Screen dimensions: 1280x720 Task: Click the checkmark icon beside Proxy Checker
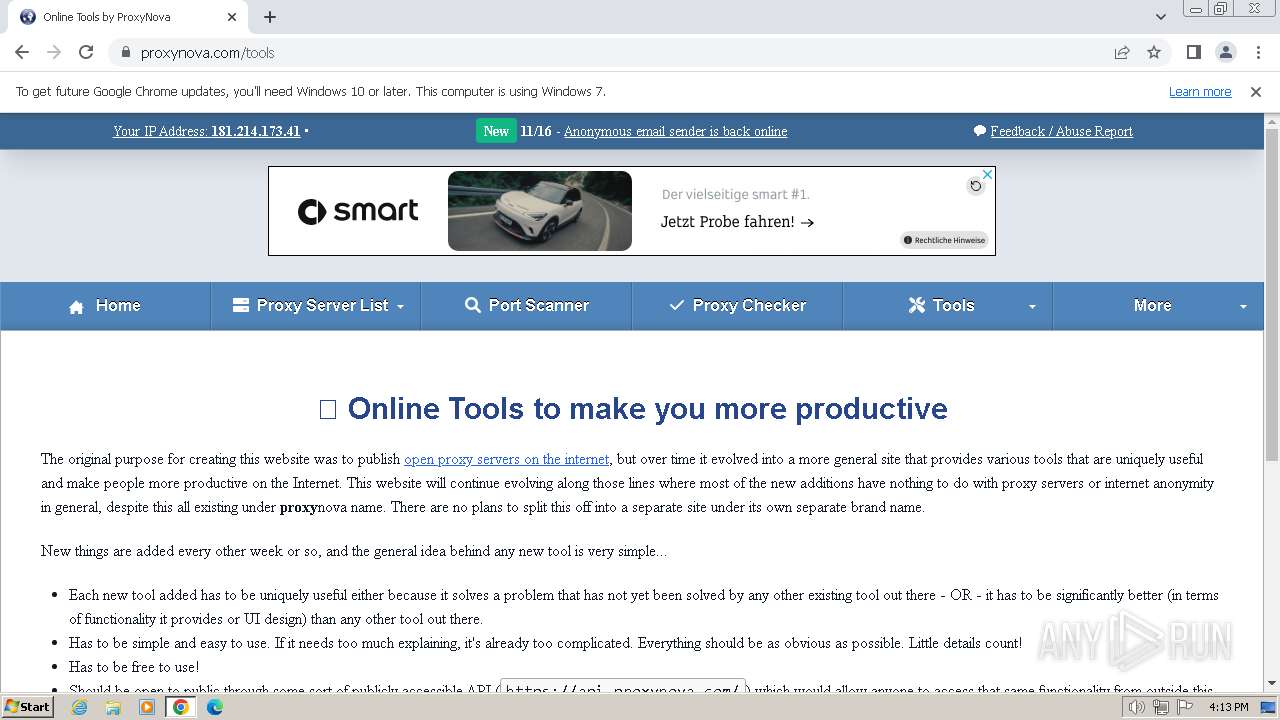676,306
